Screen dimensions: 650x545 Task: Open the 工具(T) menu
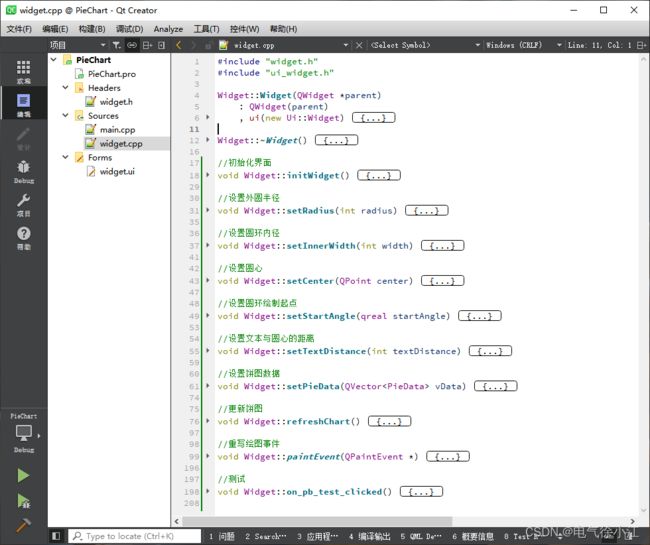pos(206,29)
